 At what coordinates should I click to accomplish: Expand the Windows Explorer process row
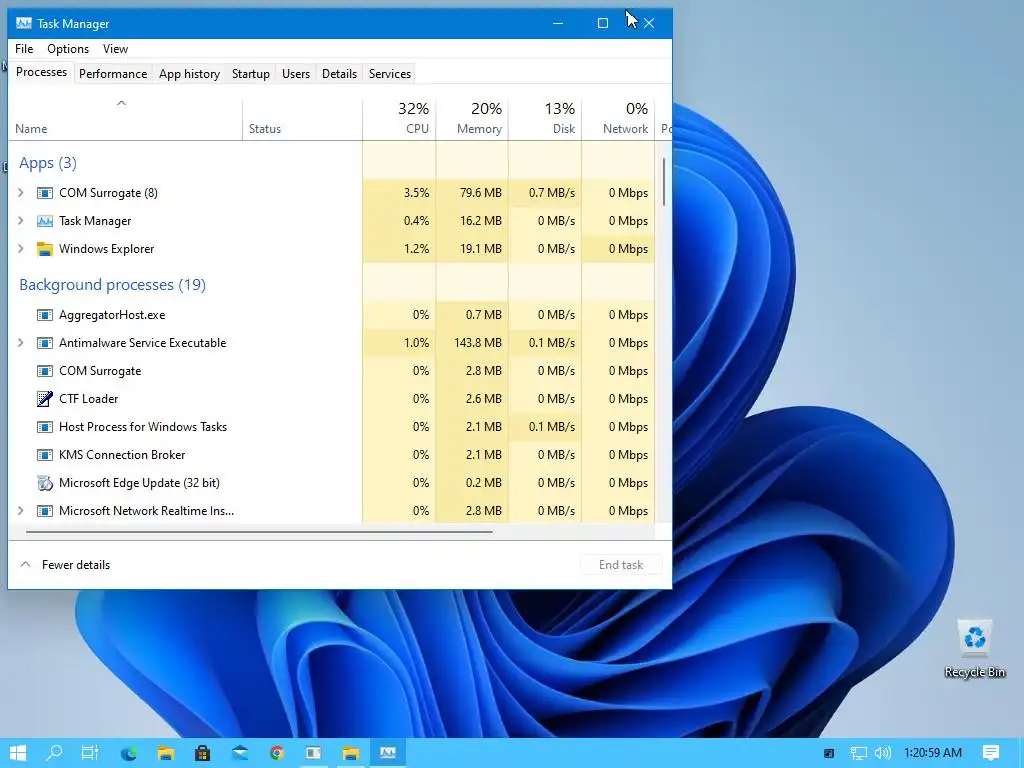[x=21, y=249]
